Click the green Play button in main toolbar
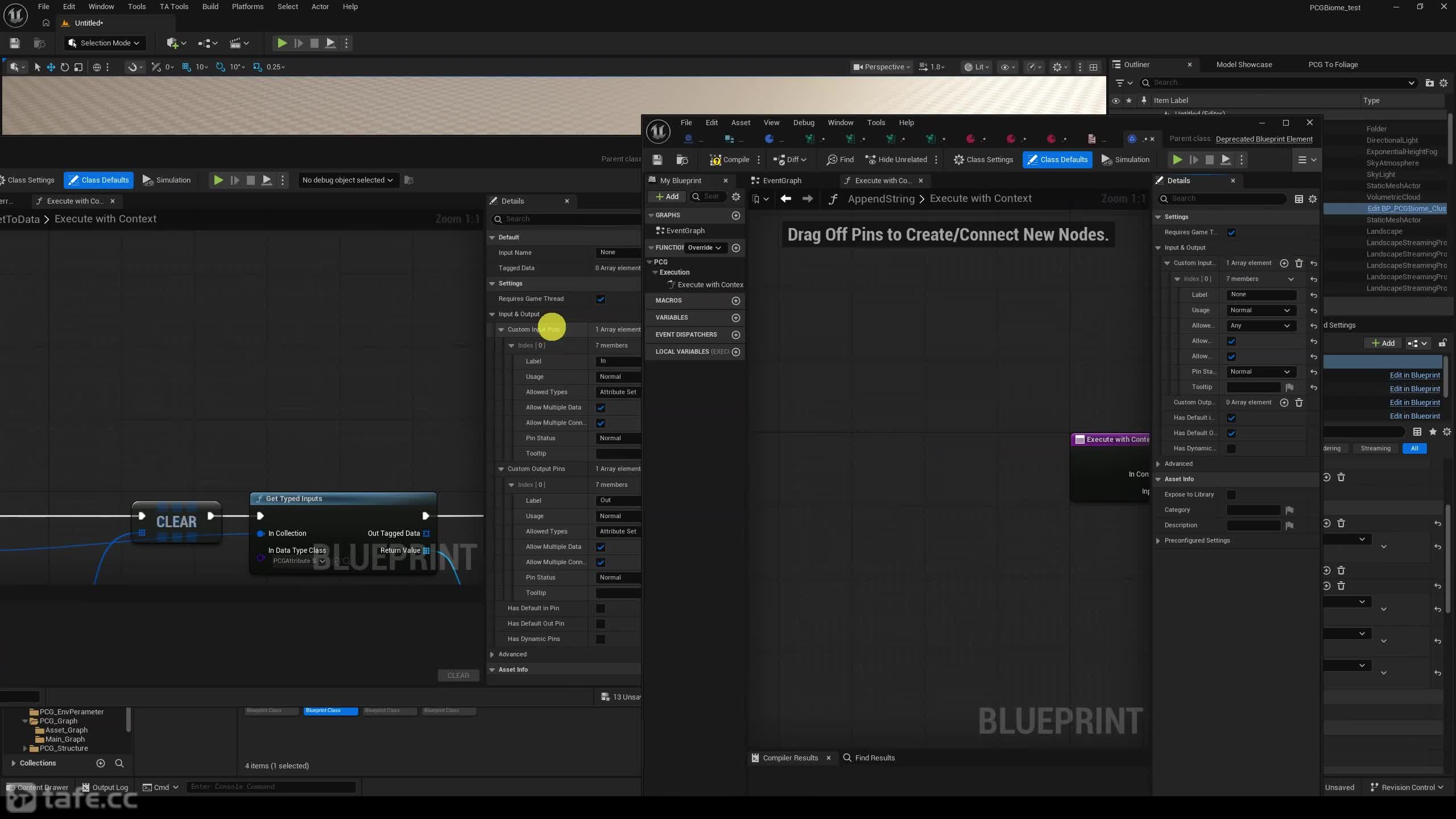 [x=282, y=43]
